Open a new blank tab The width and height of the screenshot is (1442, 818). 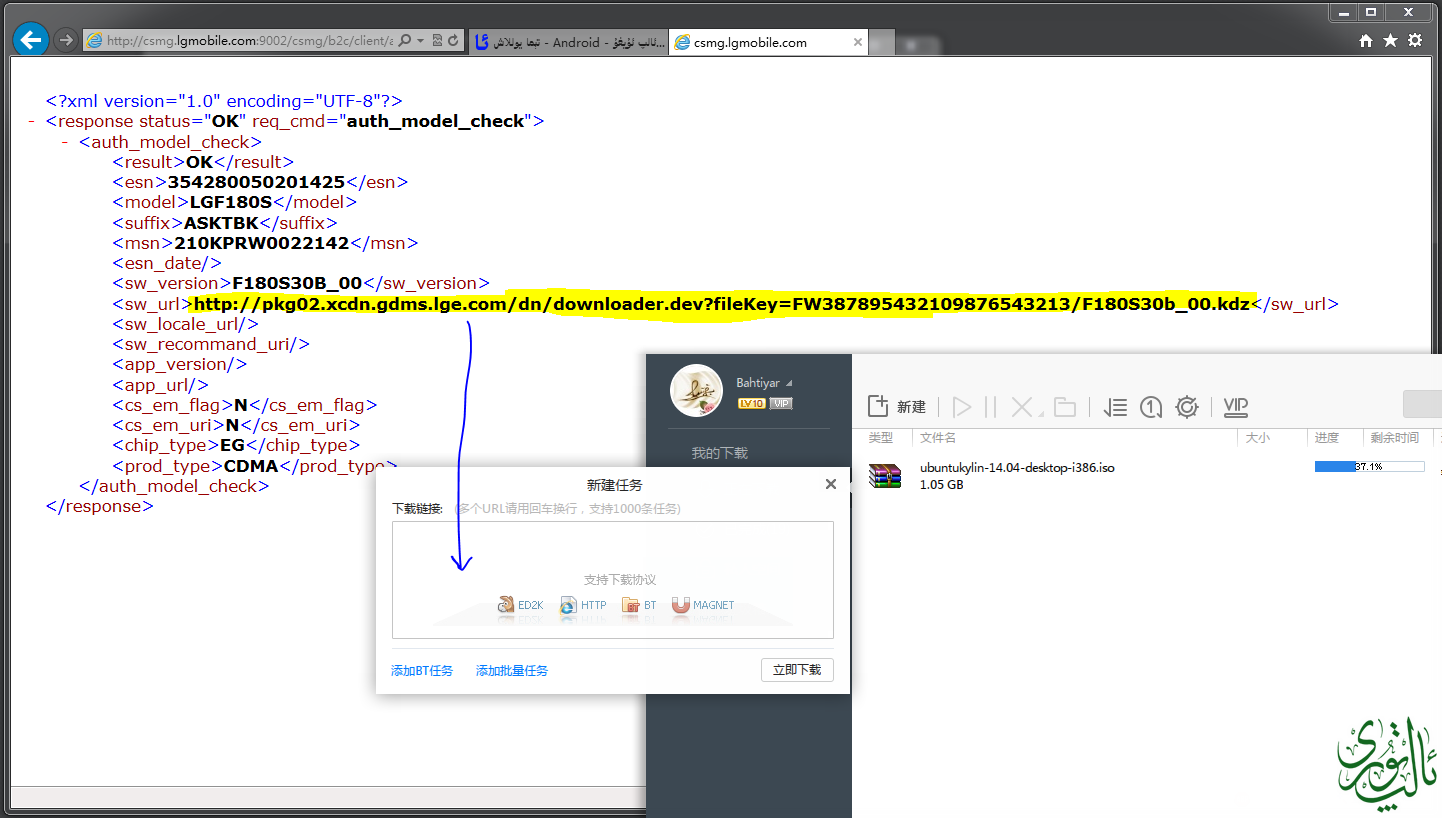[x=883, y=43]
